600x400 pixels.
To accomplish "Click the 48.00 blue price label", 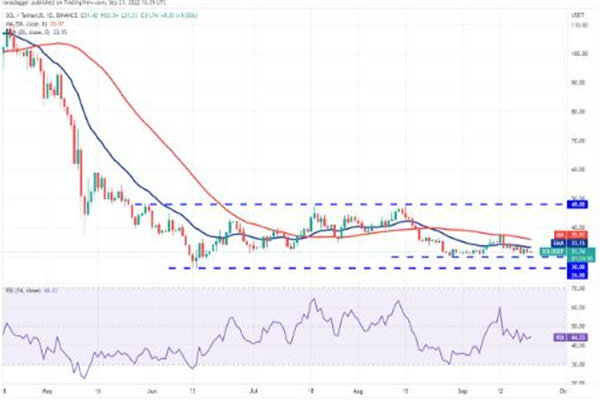I will pos(577,204).
